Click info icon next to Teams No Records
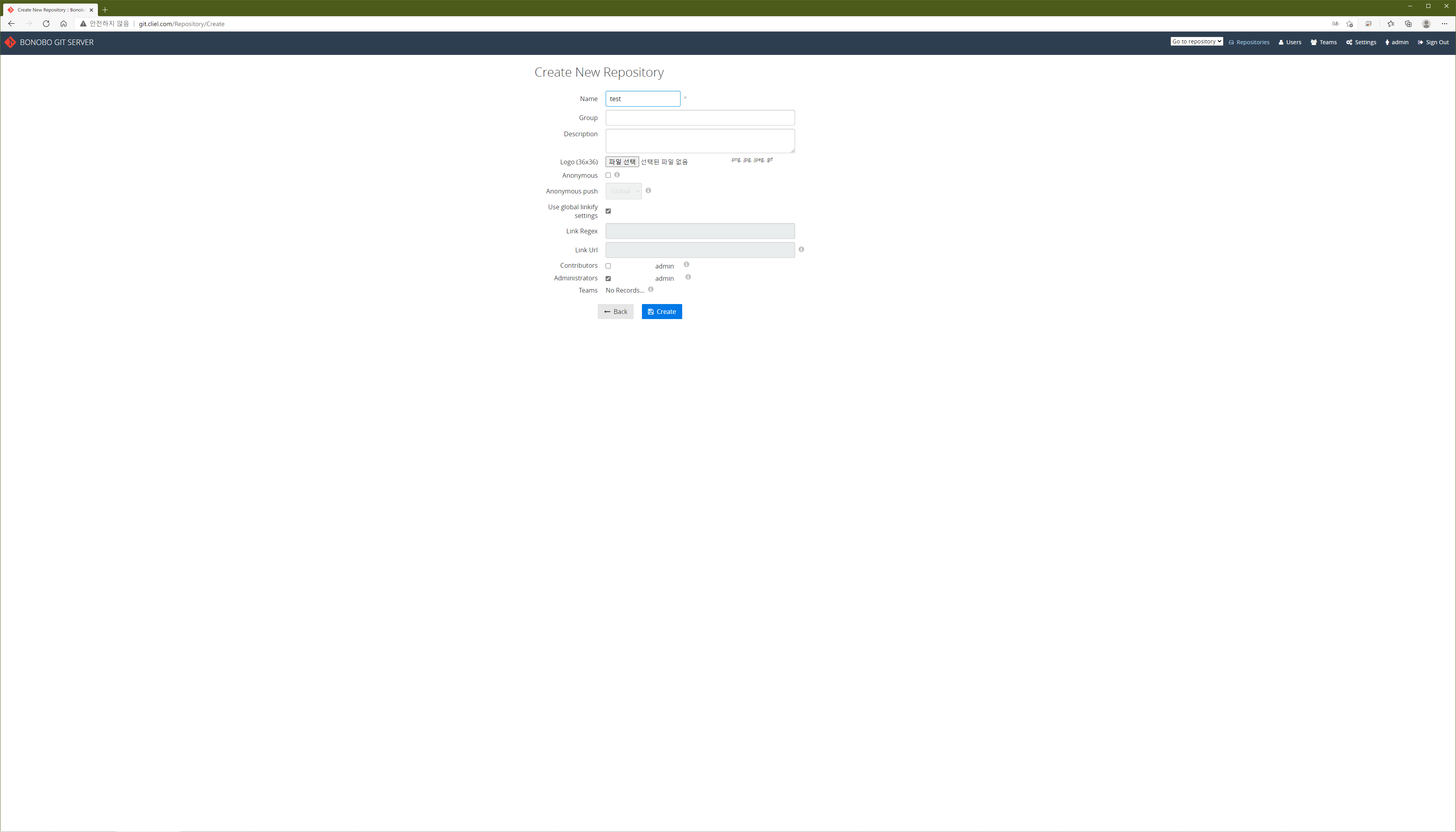This screenshot has height=832, width=1456. click(x=651, y=290)
